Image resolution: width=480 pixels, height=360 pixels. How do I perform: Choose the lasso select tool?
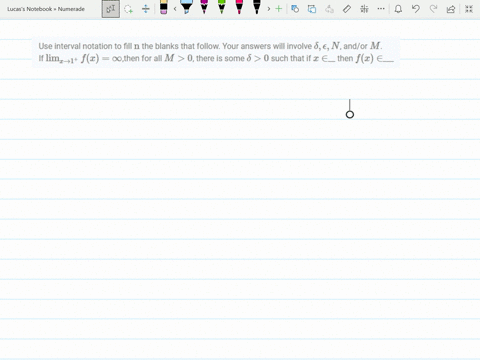pos(128,9)
